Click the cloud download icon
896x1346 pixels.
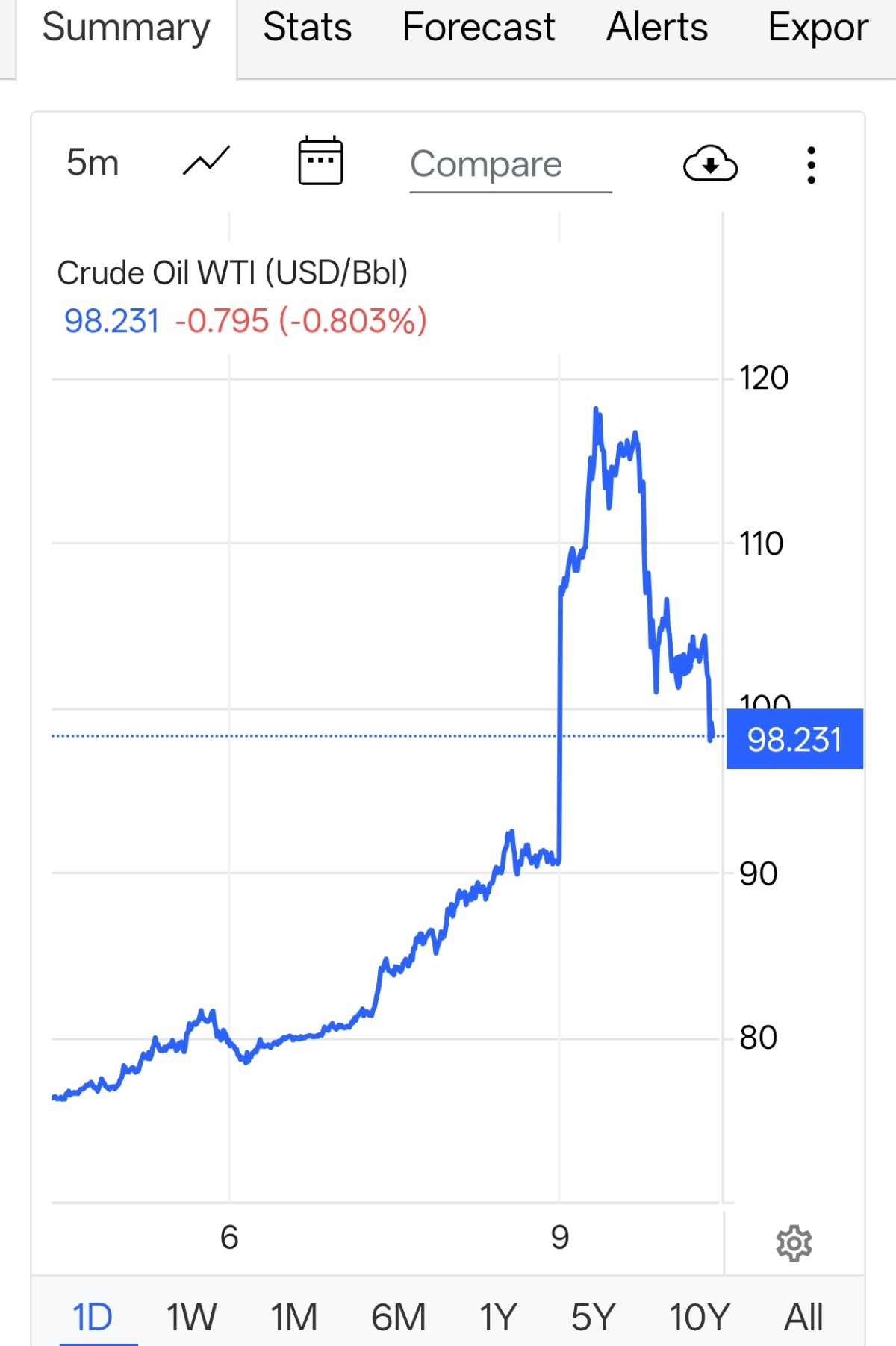(710, 163)
